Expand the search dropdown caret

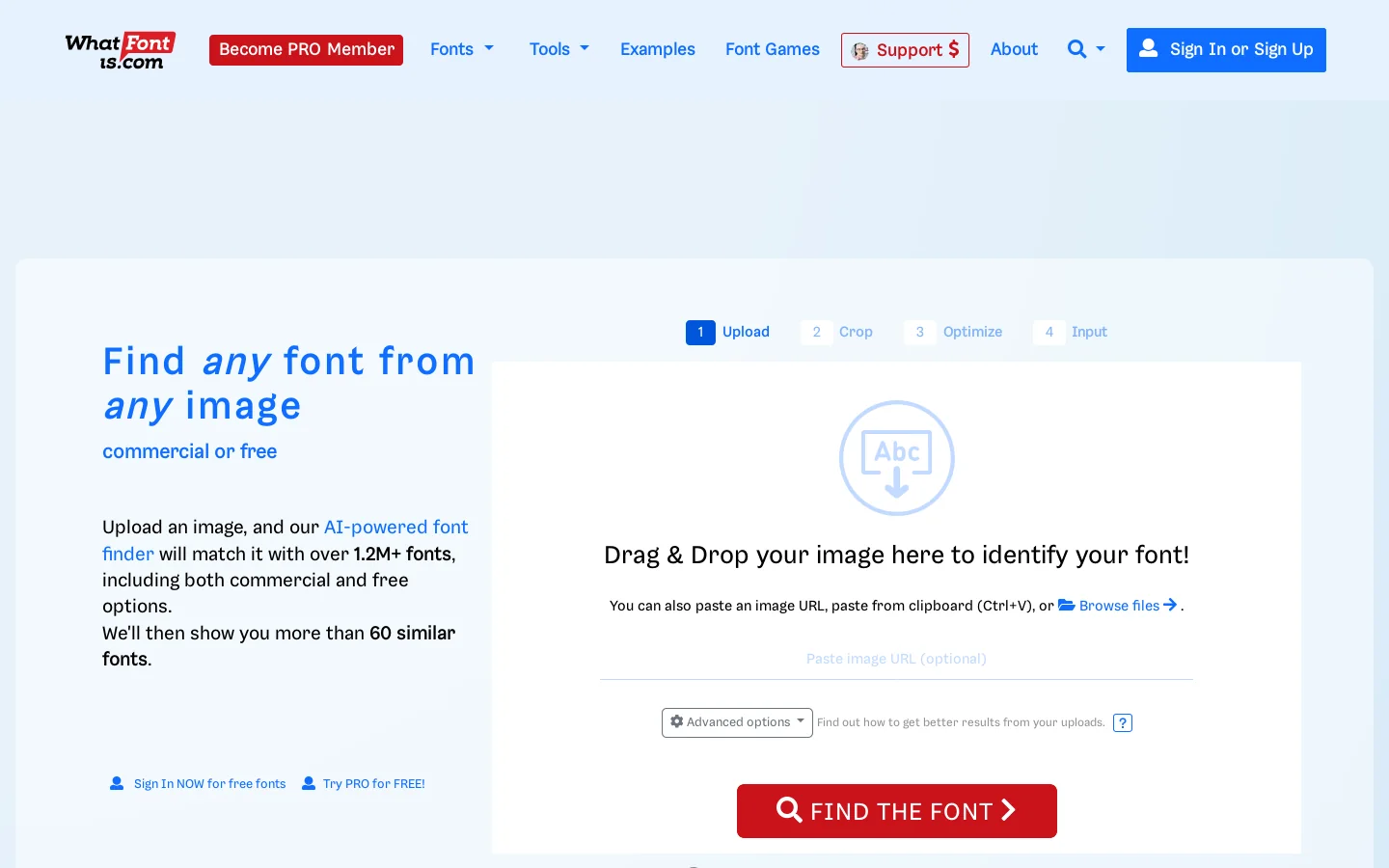click(x=1101, y=49)
